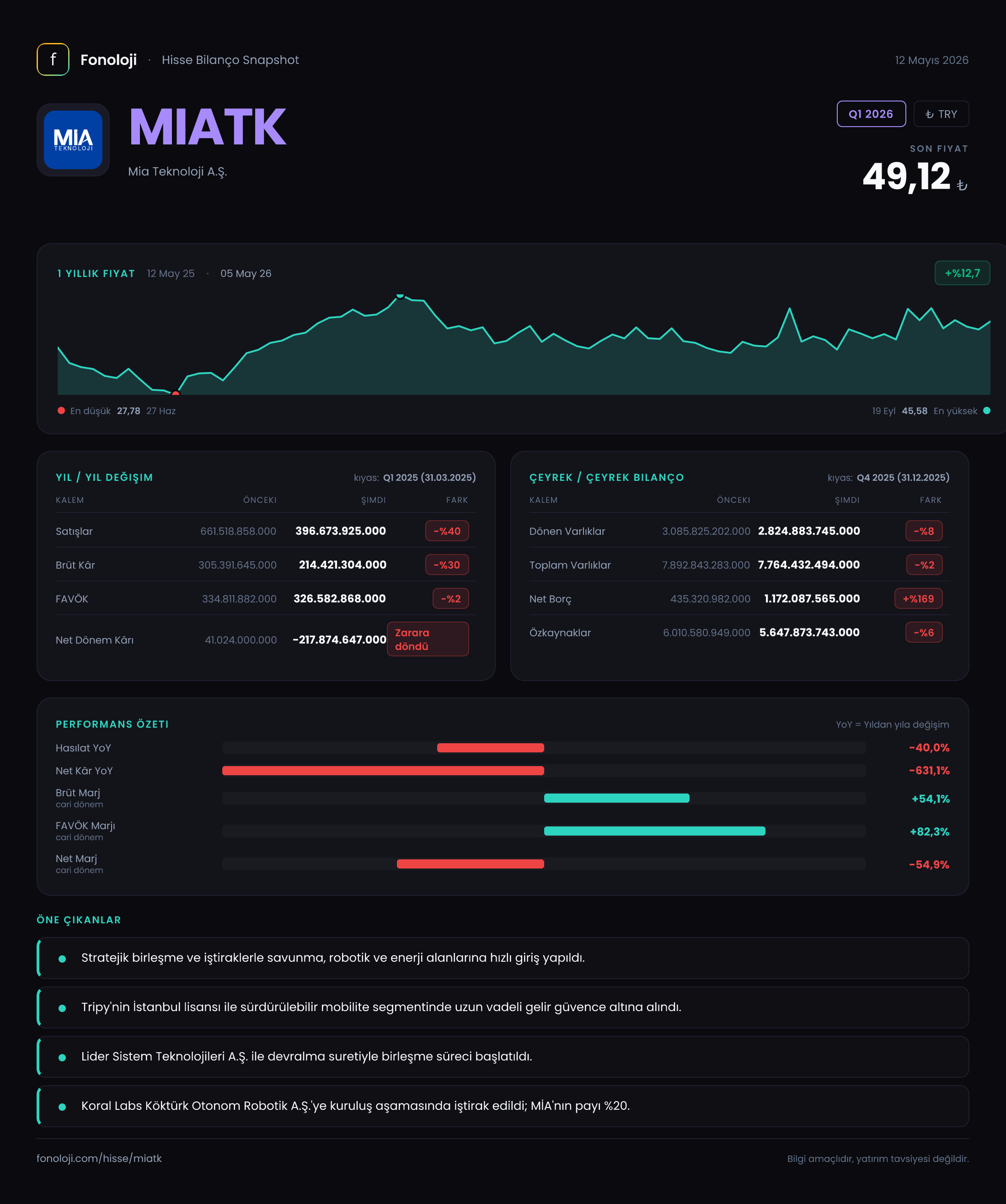Image resolution: width=1006 pixels, height=1204 pixels.
Task: Click the FAVÖK -%2 change badge
Action: pos(450,598)
